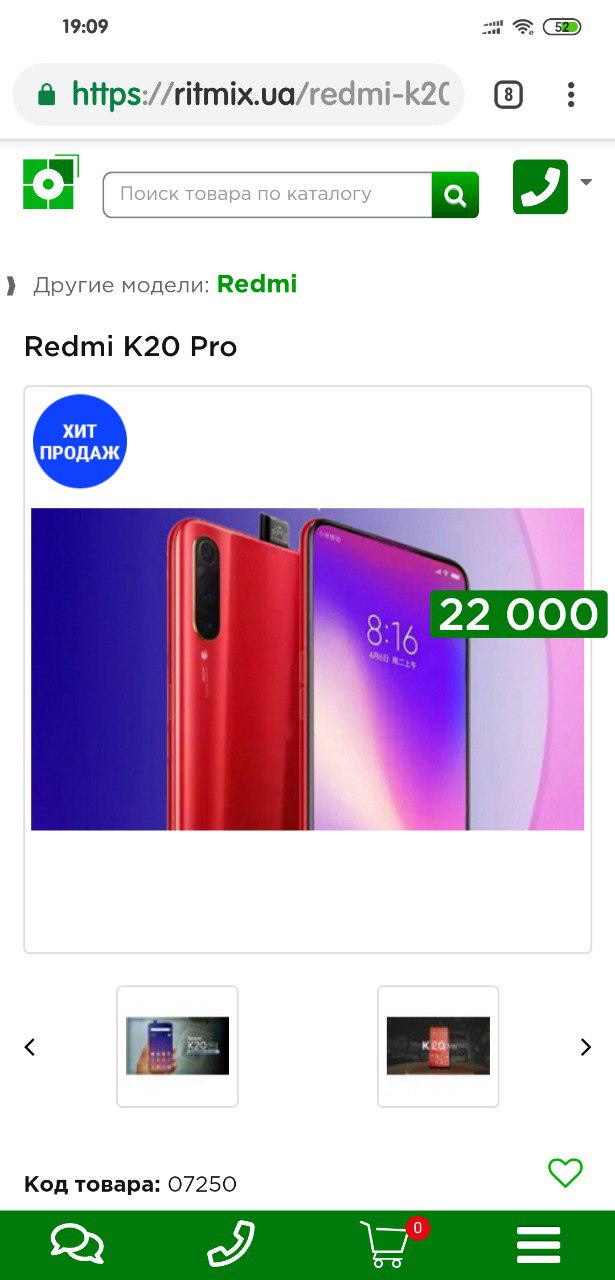Image resolution: width=615 pixels, height=1280 pixels.
Task: Tap the green search magnifier button
Action: 455,195
